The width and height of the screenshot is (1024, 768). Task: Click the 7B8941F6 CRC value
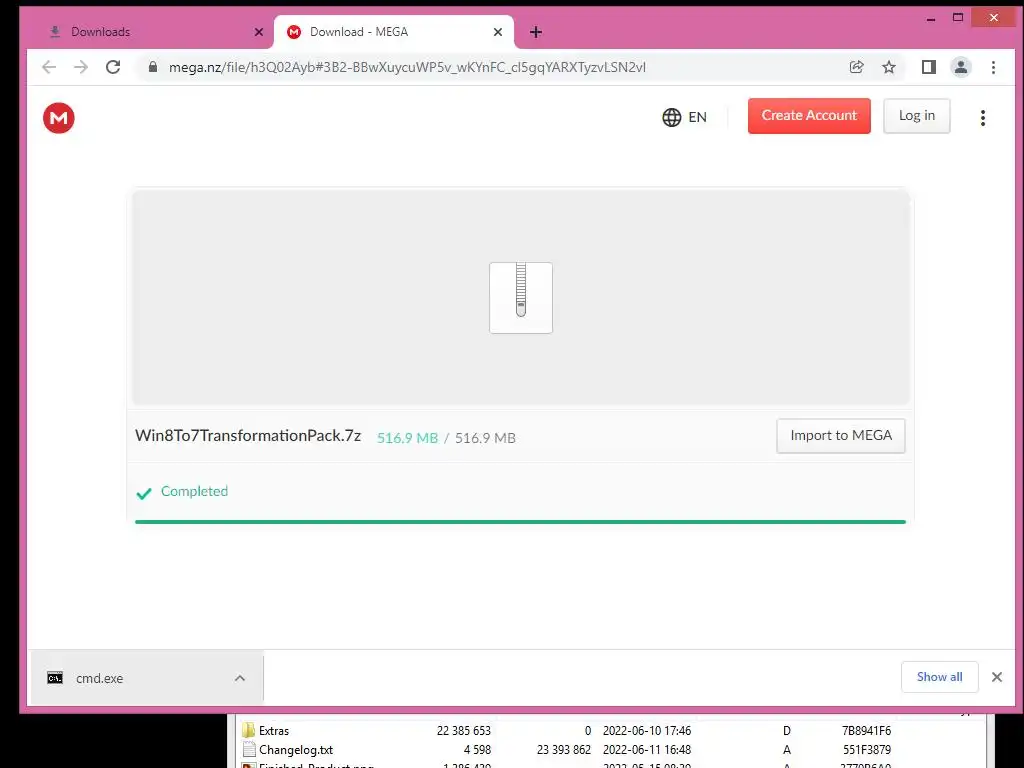click(866, 731)
